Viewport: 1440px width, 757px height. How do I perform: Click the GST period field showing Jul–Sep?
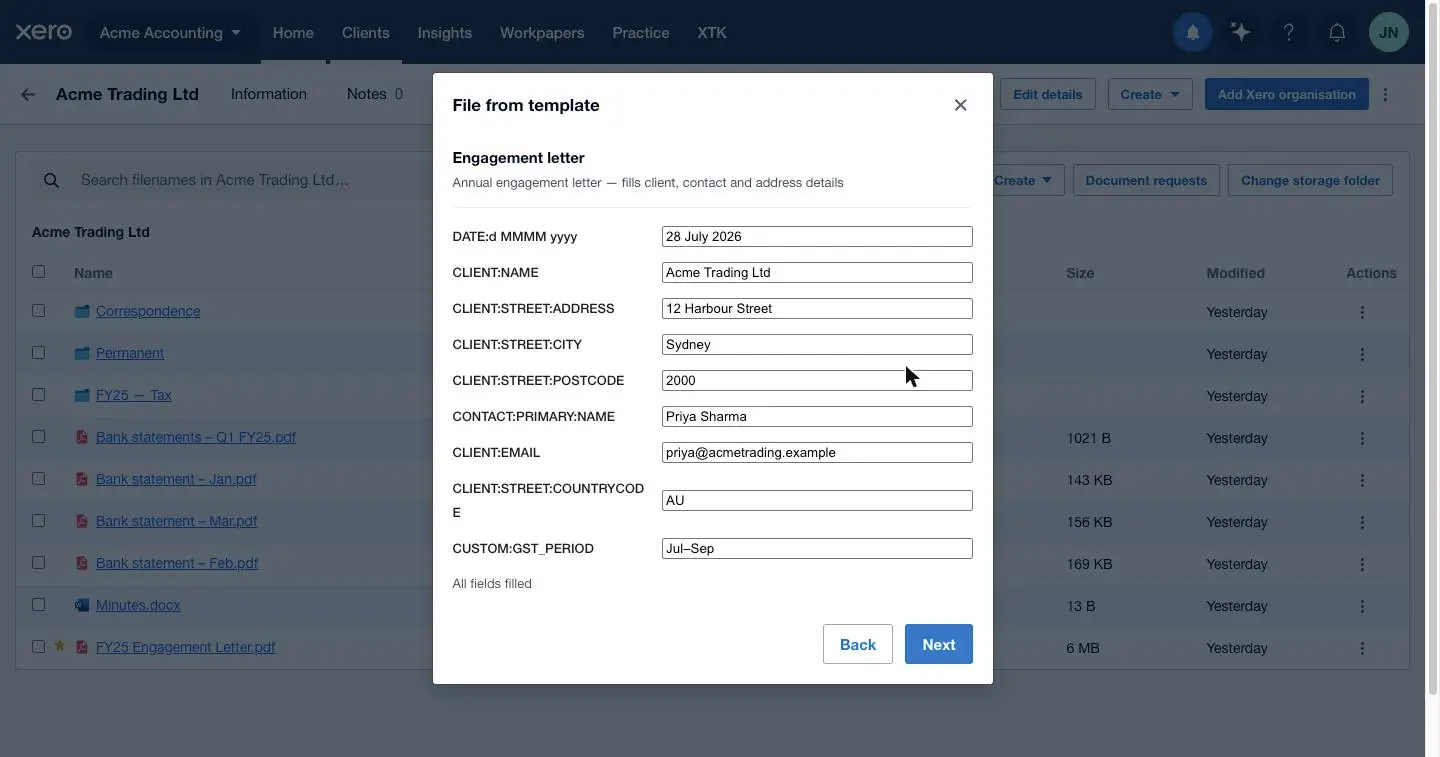pyautogui.click(x=817, y=548)
